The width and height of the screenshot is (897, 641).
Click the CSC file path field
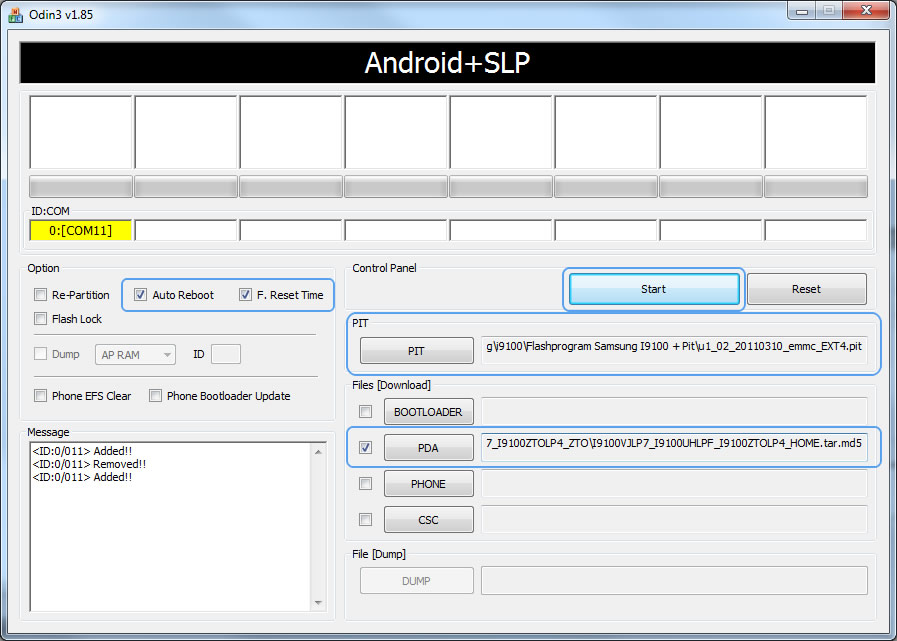click(674, 520)
